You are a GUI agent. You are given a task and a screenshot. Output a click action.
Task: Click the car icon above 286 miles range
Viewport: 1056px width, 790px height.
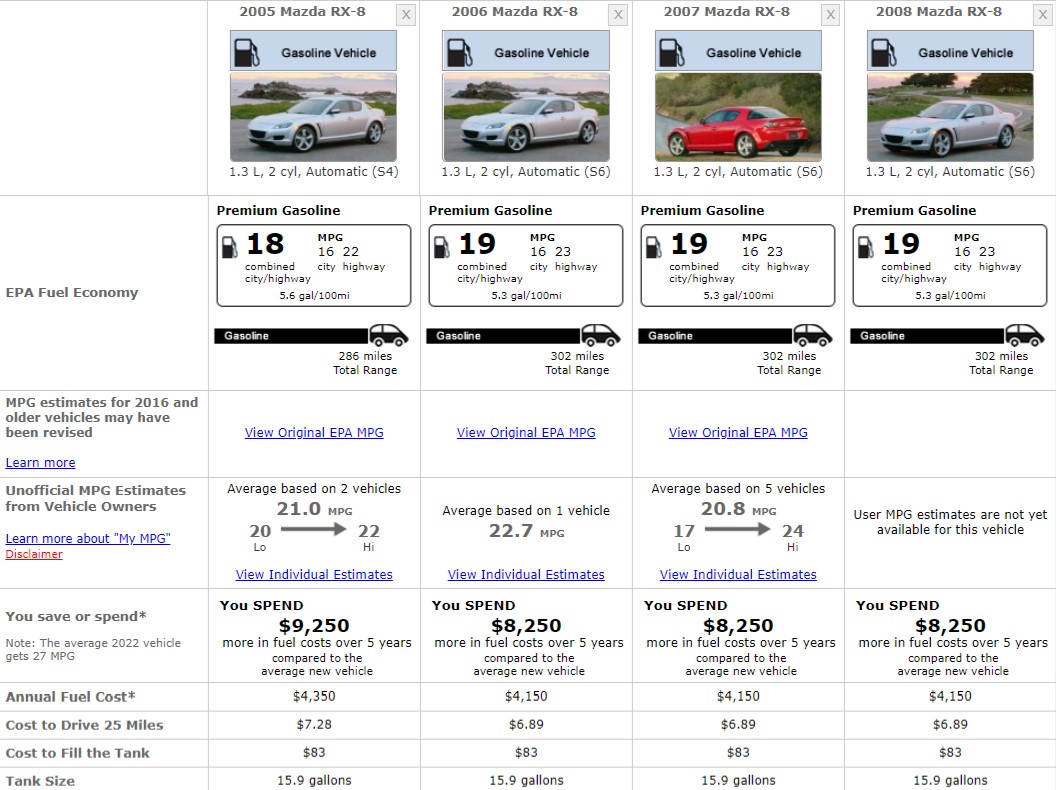(x=389, y=335)
